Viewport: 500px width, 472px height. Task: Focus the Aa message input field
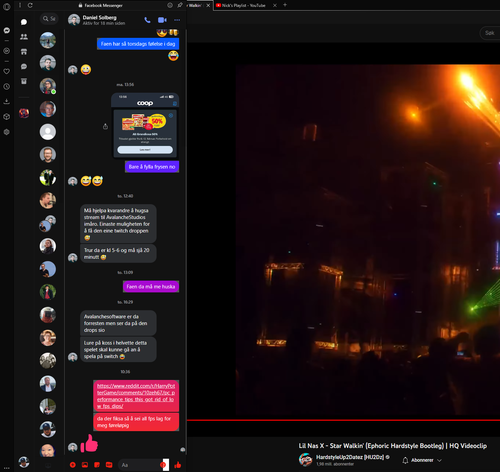139,465
